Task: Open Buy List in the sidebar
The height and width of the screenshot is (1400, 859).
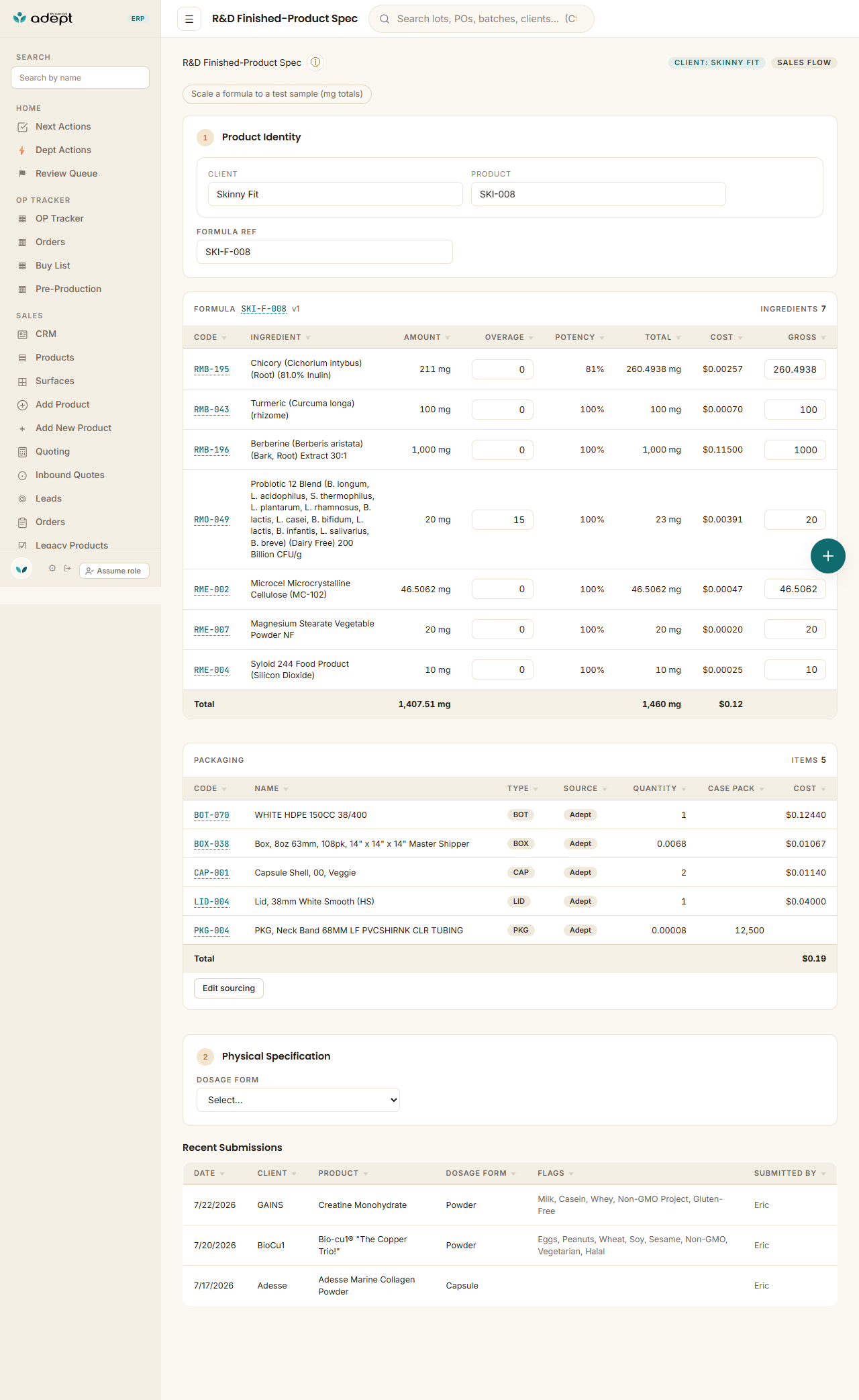Action: tap(53, 265)
